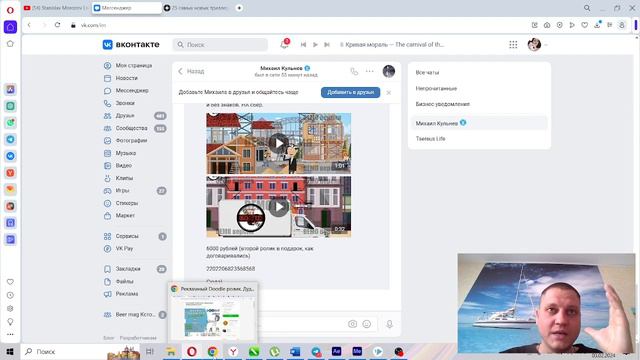Screen dimensions: 640x360
Task: Go back with Назад in chat
Action: click(x=191, y=71)
